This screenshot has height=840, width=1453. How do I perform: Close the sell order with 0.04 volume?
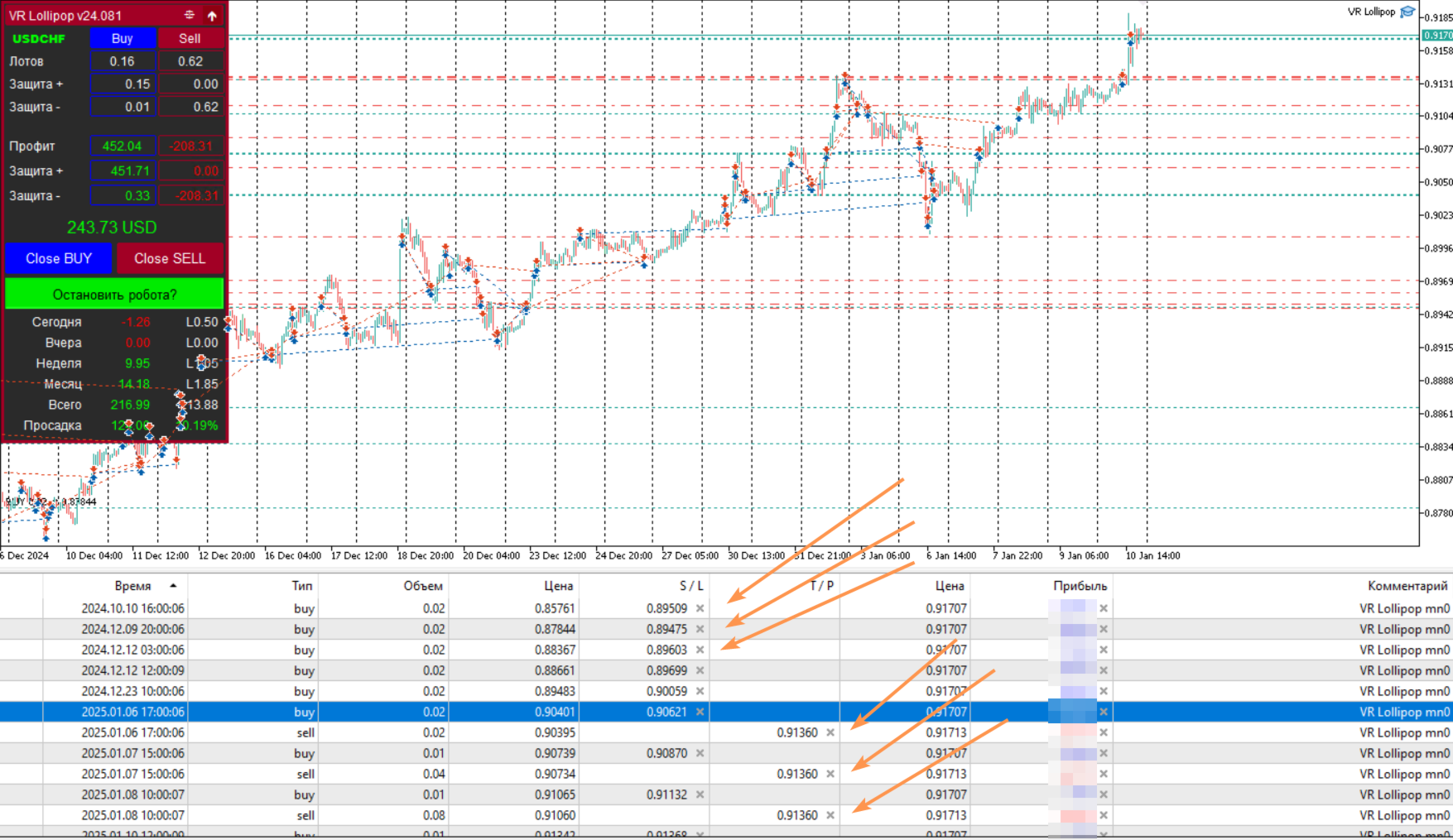(x=1104, y=774)
